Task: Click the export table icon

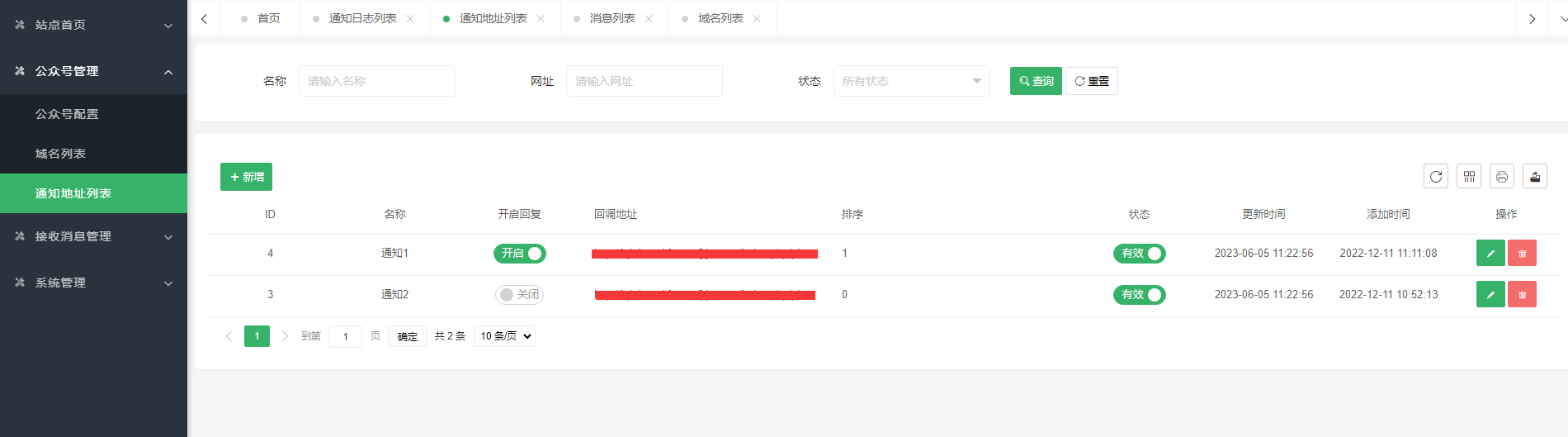Action: [x=1535, y=176]
